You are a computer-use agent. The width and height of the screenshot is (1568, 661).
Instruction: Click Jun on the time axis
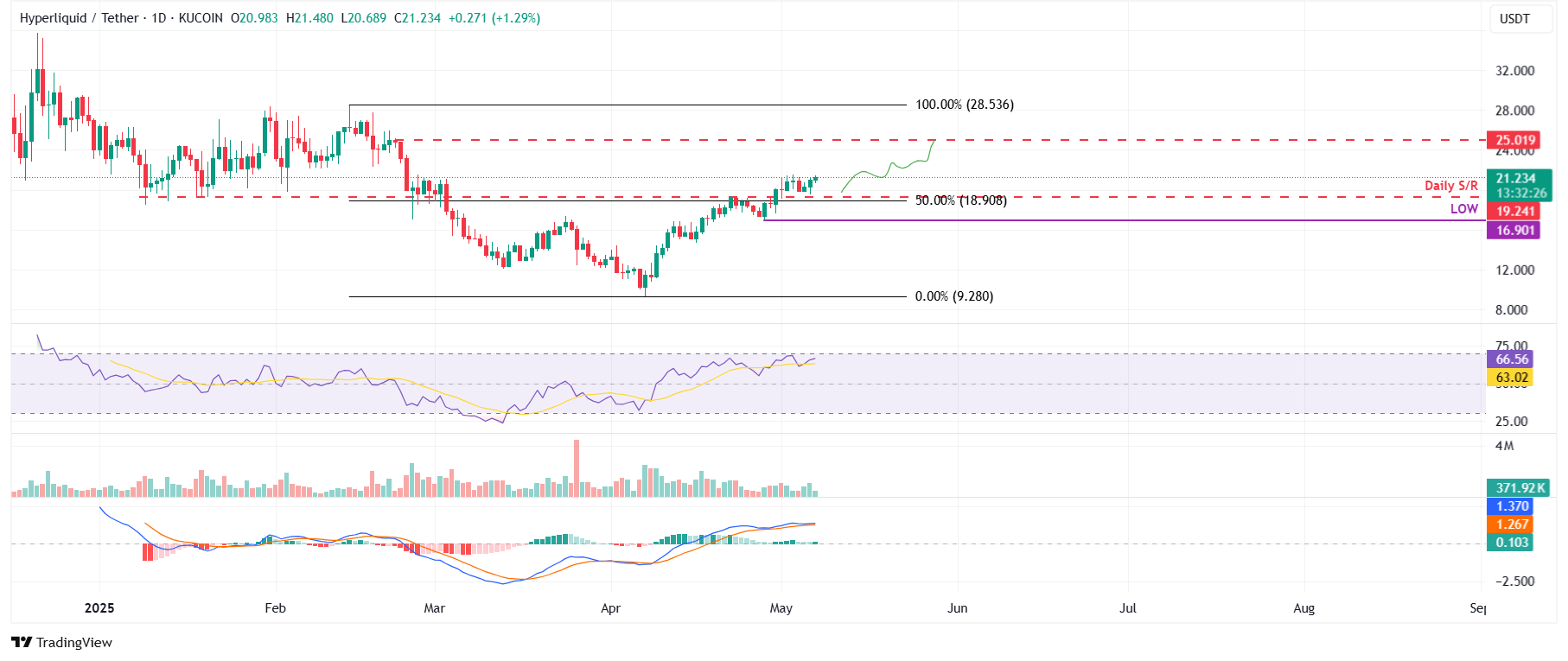957,608
